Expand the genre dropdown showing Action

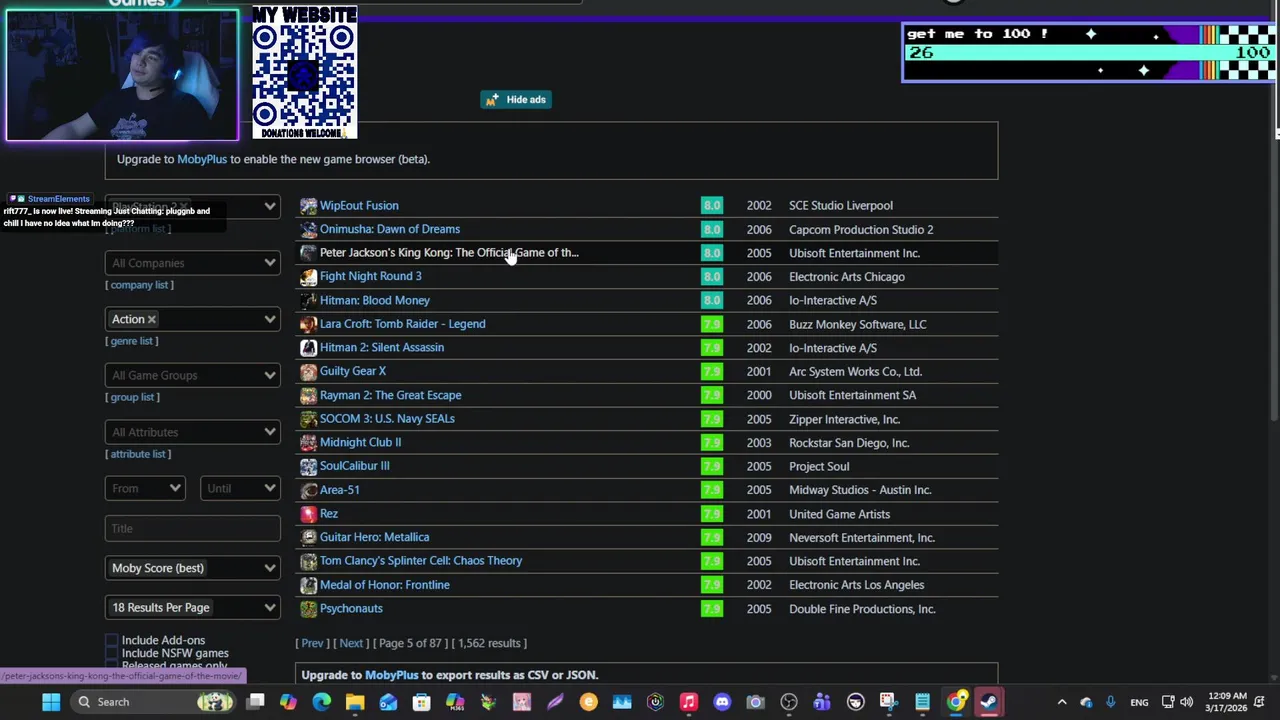(193, 319)
